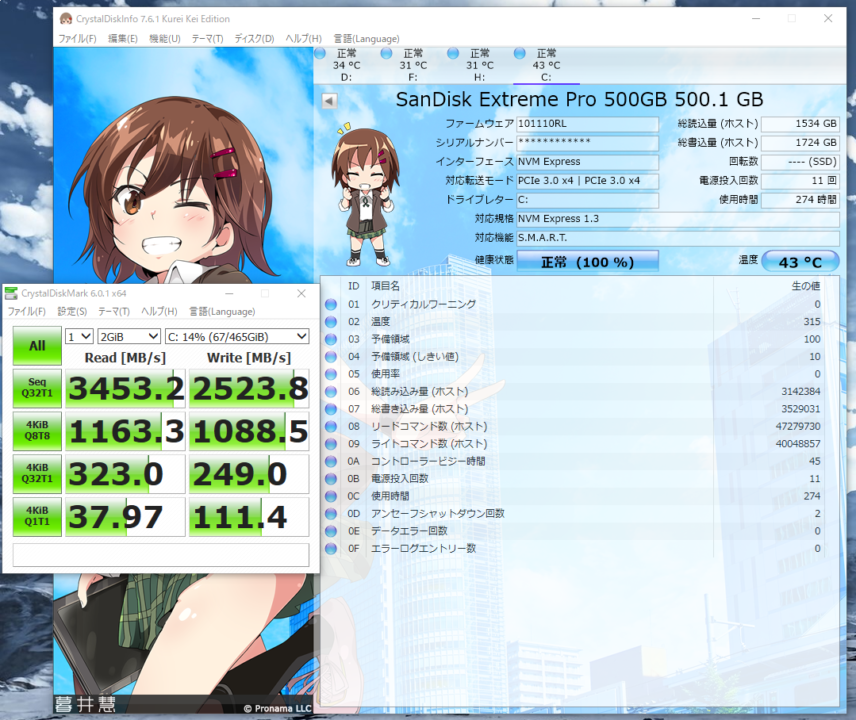Screen dimensions: 856x720
Task: Click the CrystalDiskMark title bar app icon
Action: tap(11, 293)
